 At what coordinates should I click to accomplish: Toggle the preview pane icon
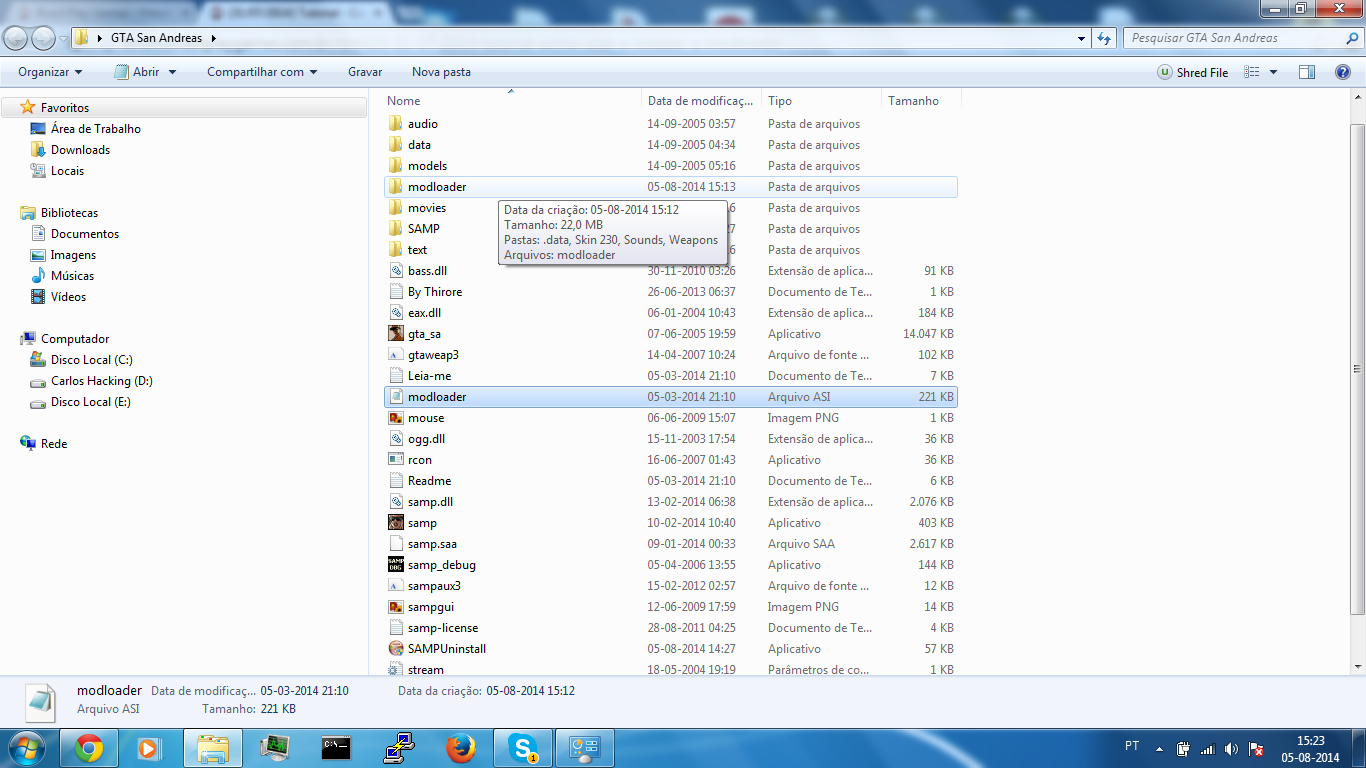[1306, 72]
